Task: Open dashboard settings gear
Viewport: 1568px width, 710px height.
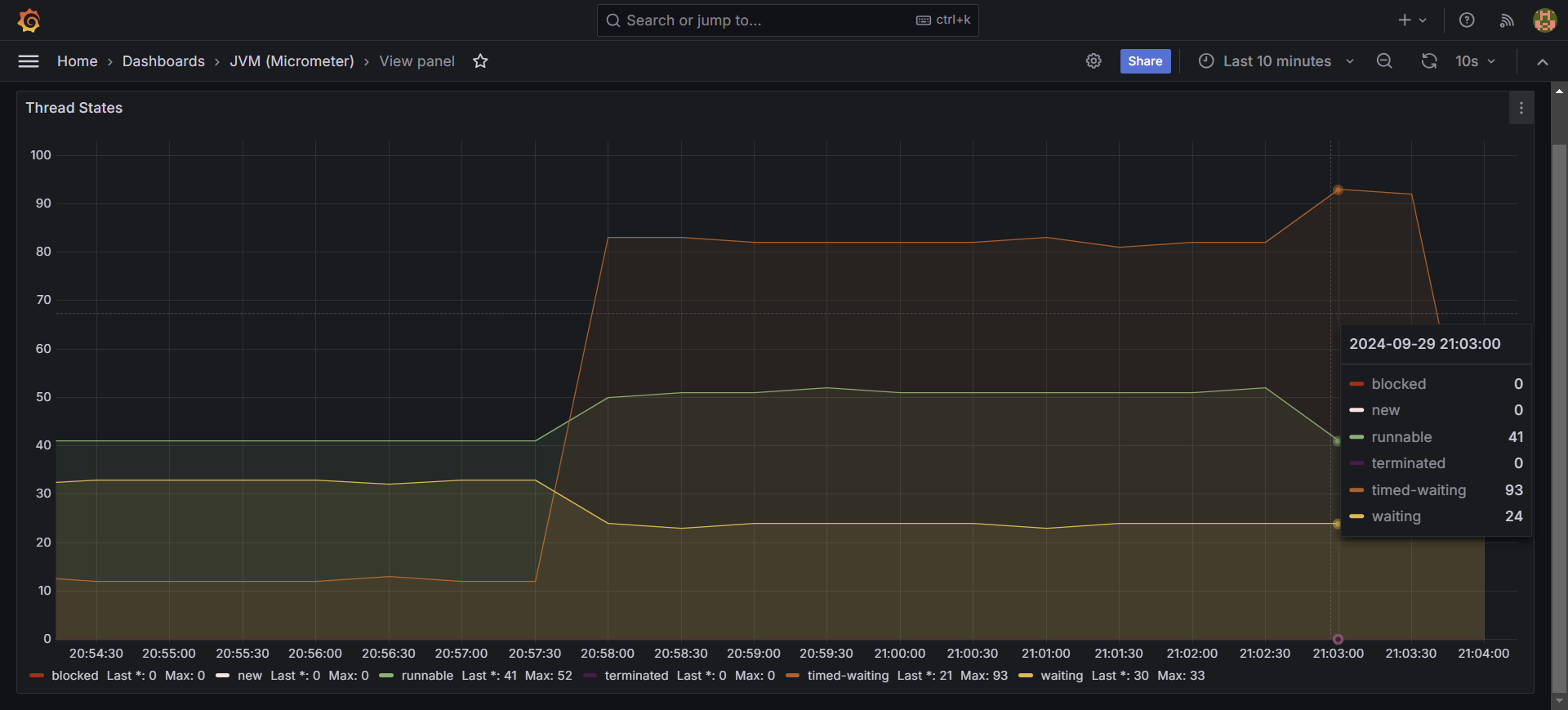Action: 1094,61
